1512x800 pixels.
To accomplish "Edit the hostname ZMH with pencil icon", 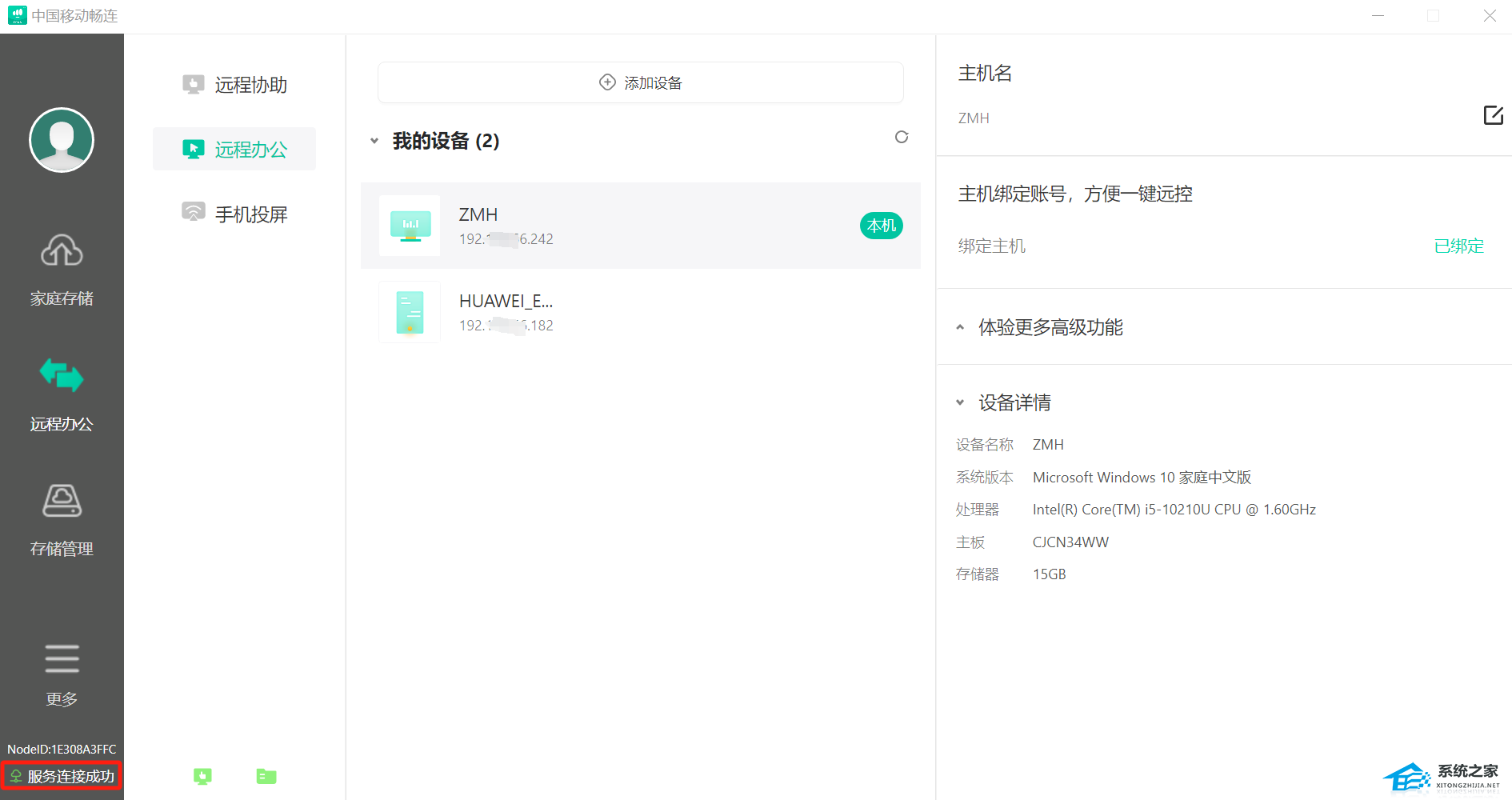I will click(1493, 115).
